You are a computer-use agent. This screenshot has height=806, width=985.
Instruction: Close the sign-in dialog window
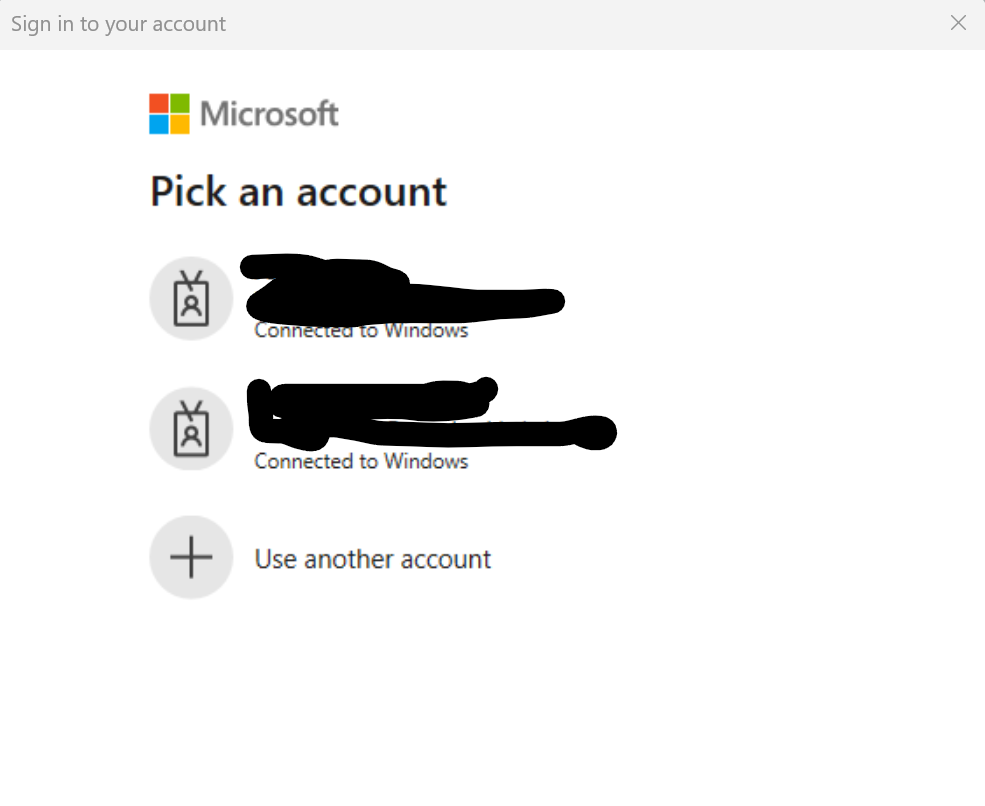pyautogui.click(x=958, y=23)
